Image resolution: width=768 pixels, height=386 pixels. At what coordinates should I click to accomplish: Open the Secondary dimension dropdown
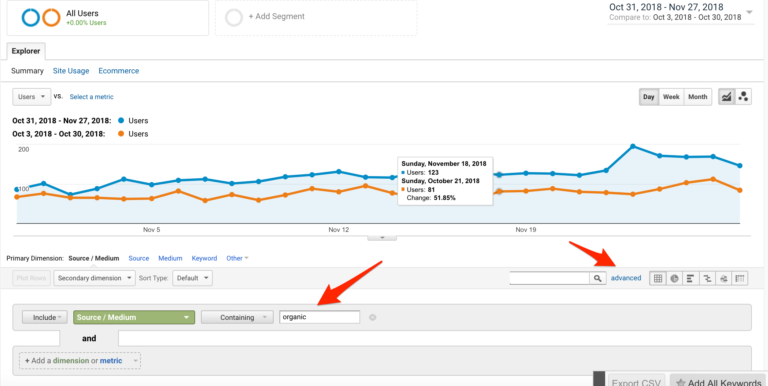point(95,278)
